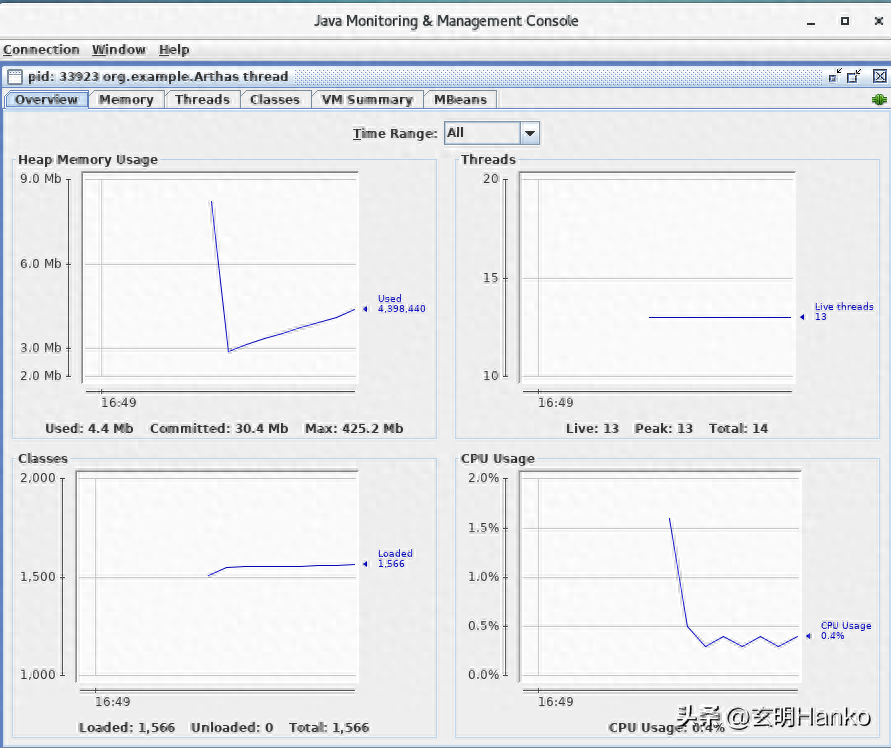Click the Used legend marker on heap chart
The image size is (891, 748).
(x=365, y=309)
